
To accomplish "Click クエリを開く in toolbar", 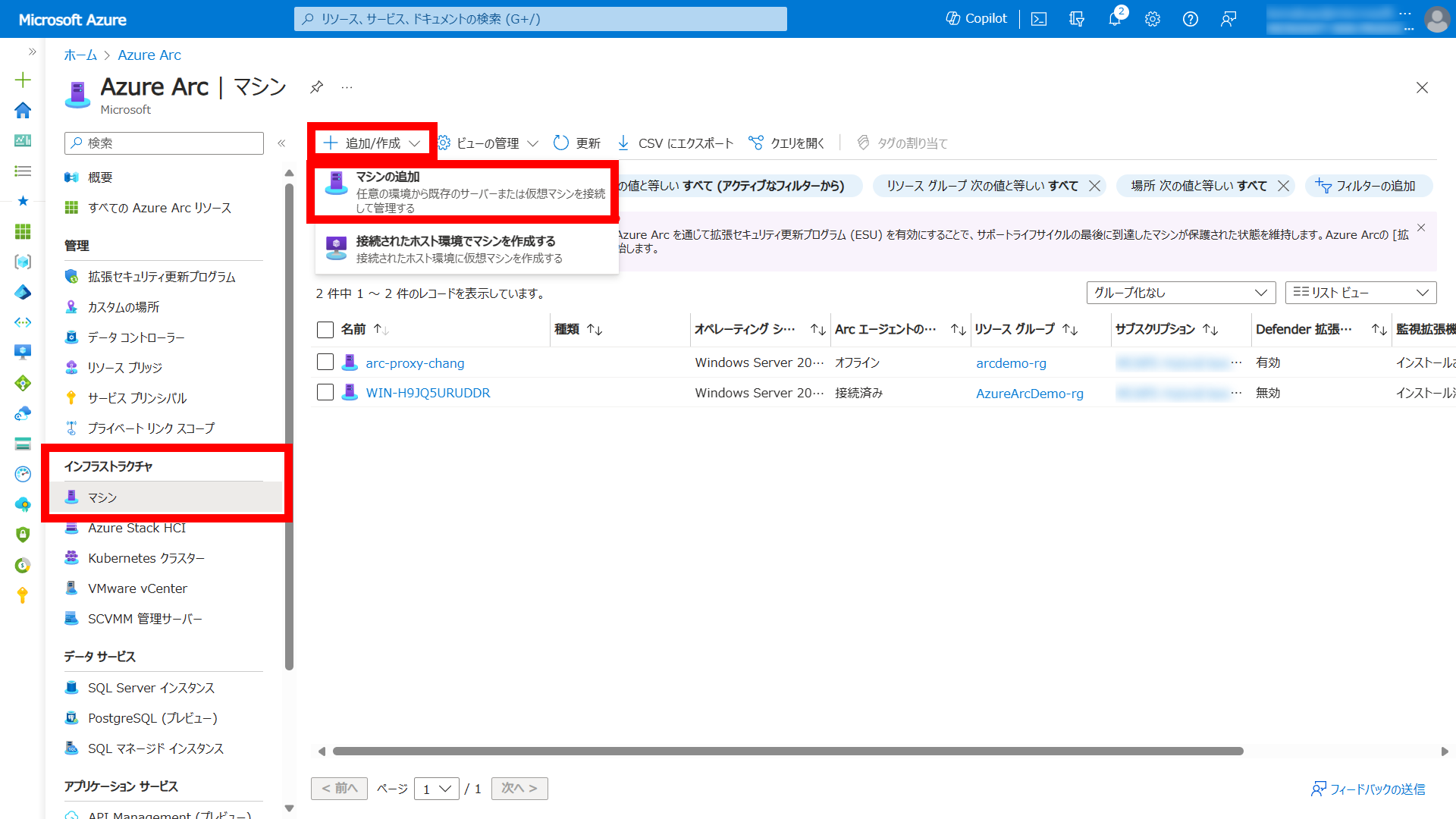I will pos(786,143).
